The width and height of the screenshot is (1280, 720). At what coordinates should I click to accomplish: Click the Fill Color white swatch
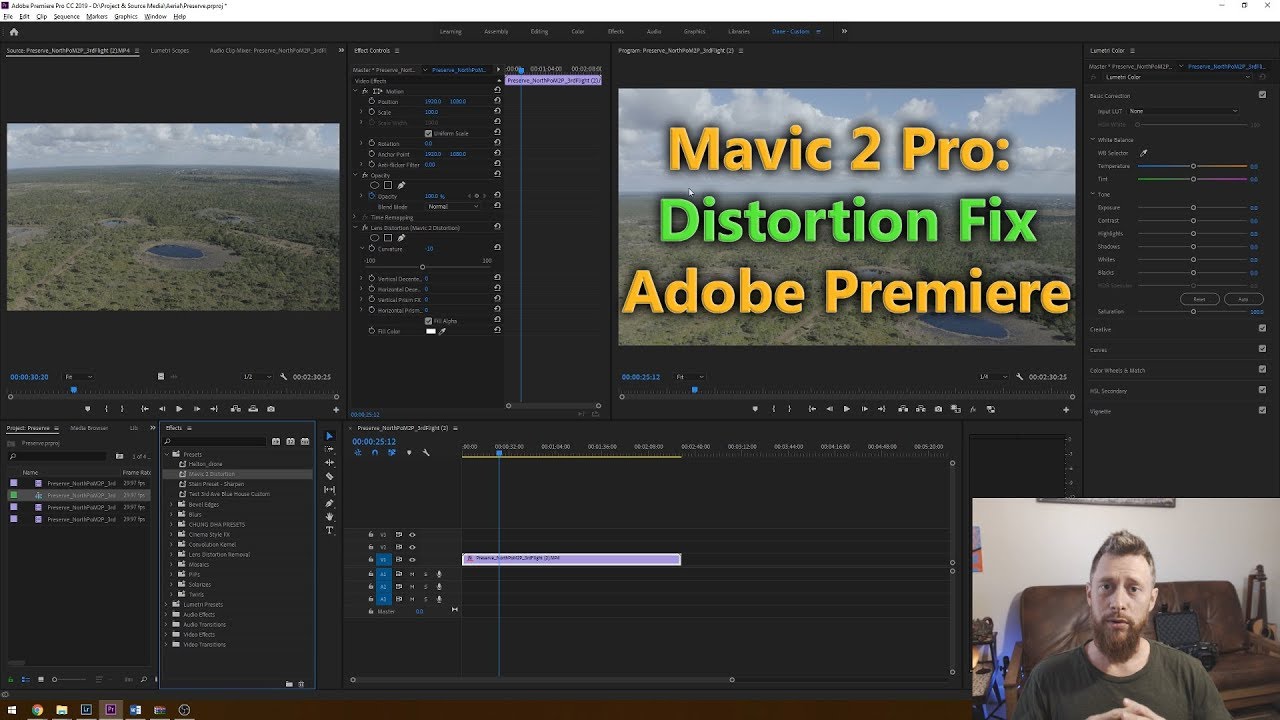(x=431, y=331)
